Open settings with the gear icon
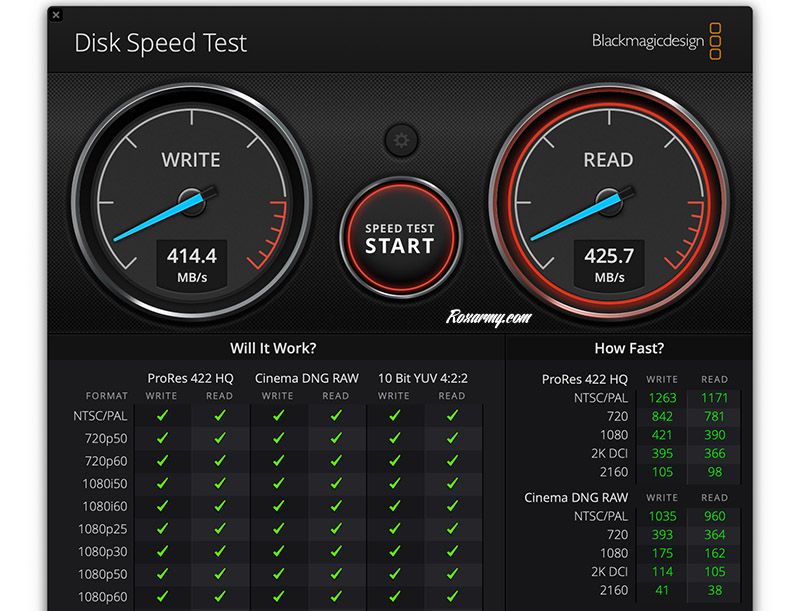 [401, 140]
